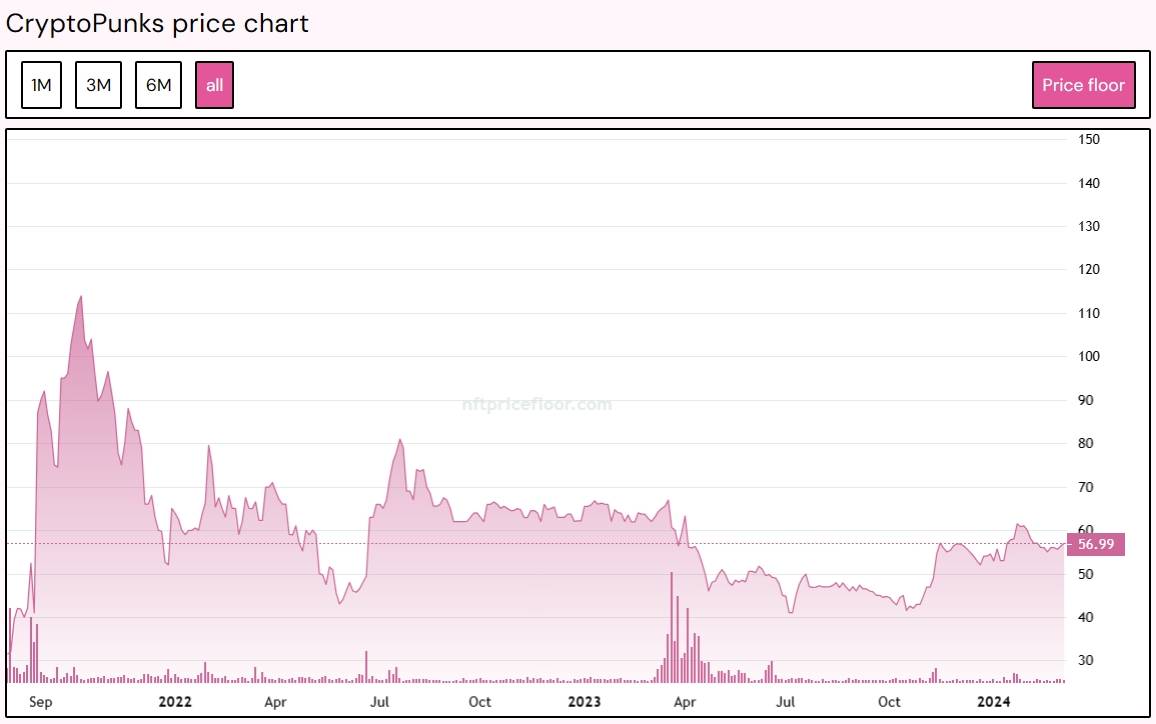The image size is (1156, 724).
Task: Click the 30 price axis label
Action: pos(1085,661)
